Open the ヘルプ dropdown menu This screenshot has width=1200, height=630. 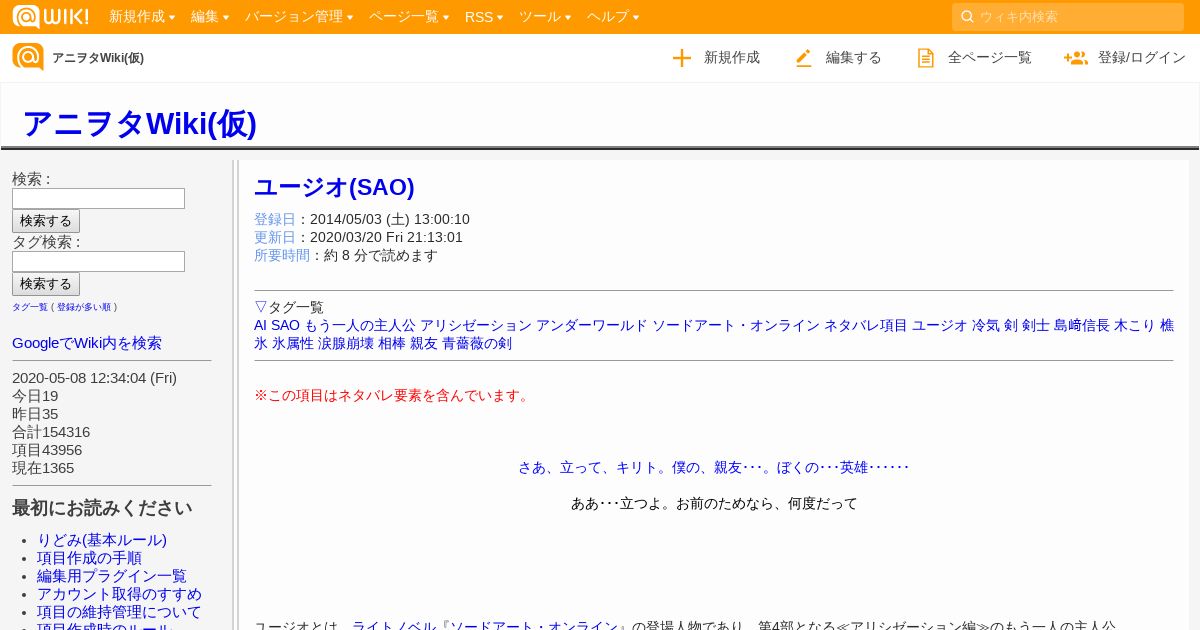[613, 17]
